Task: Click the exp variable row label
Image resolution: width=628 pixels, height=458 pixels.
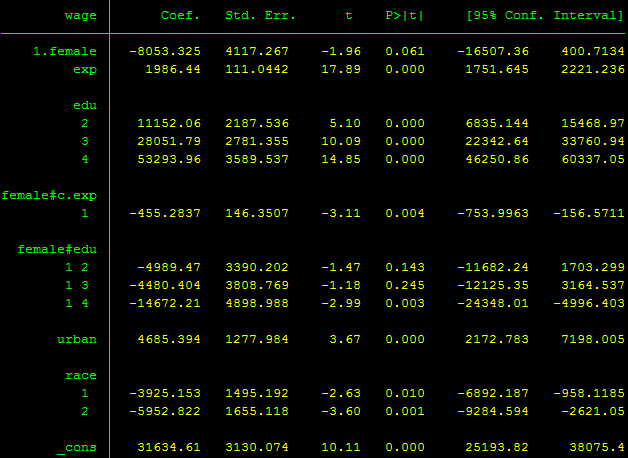Action: 84,69
